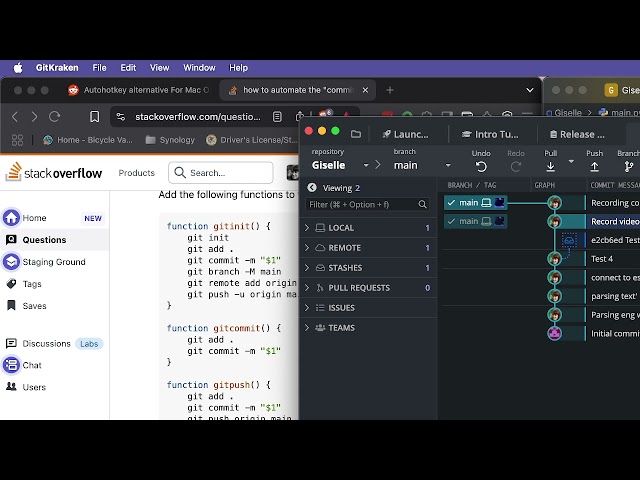Click the Push button in GitKraken toolbar
The height and width of the screenshot is (480, 640).
click(595, 161)
